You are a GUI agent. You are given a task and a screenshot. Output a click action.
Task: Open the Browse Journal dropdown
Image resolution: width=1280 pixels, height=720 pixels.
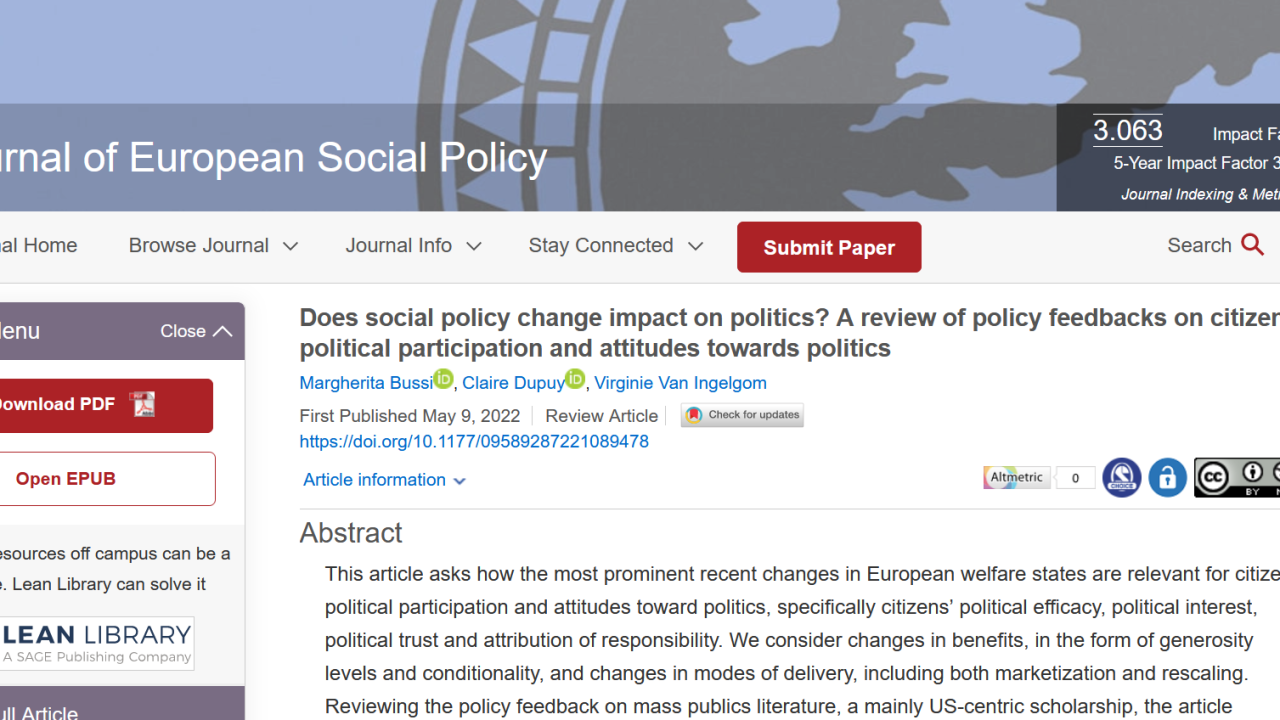213,246
